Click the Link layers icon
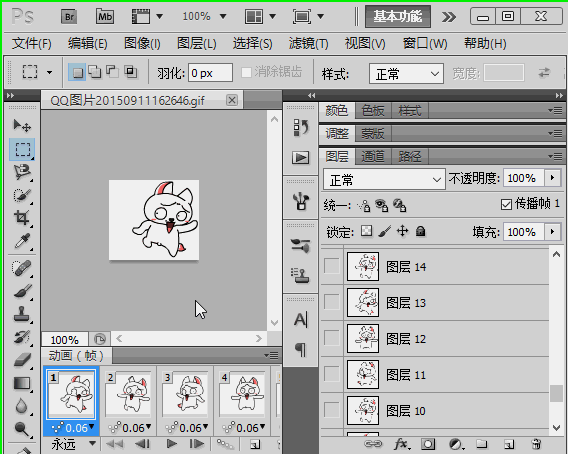This screenshot has width=568, height=454. point(373,444)
